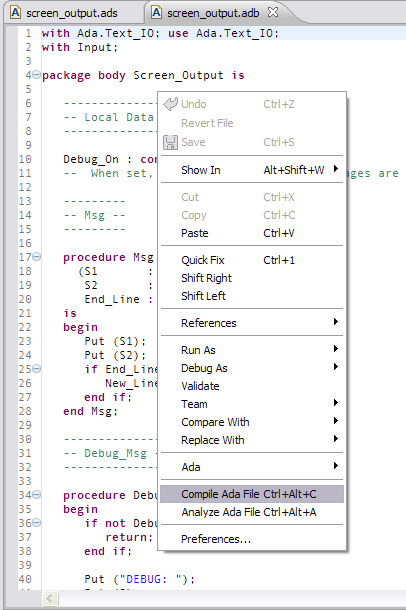Image resolution: width=406 pixels, height=610 pixels.
Task: Open the Compare With submenu
Action: pyautogui.click(x=252, y=422)
